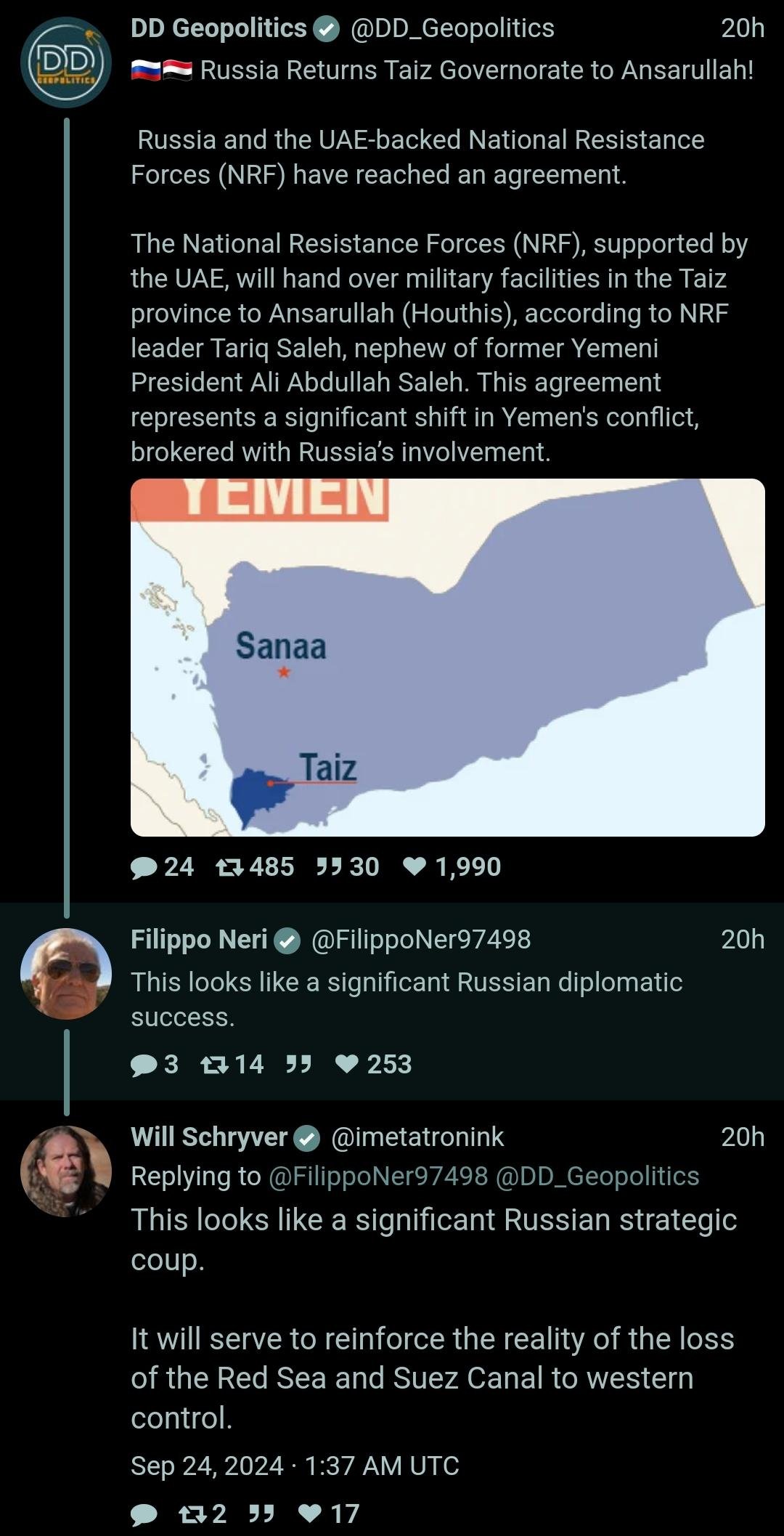
Task: Retweet the DD Geopolitics post
Action: [230, 866]
